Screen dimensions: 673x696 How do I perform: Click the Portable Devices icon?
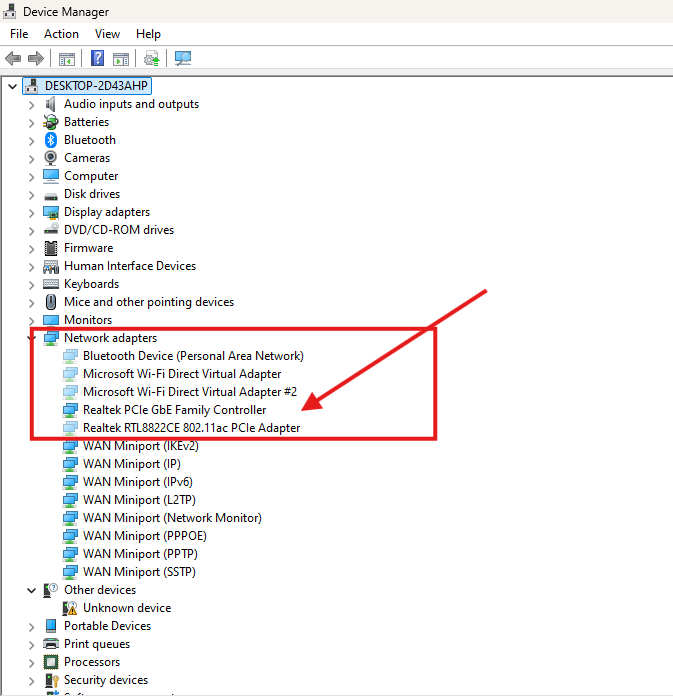(51, 626)
